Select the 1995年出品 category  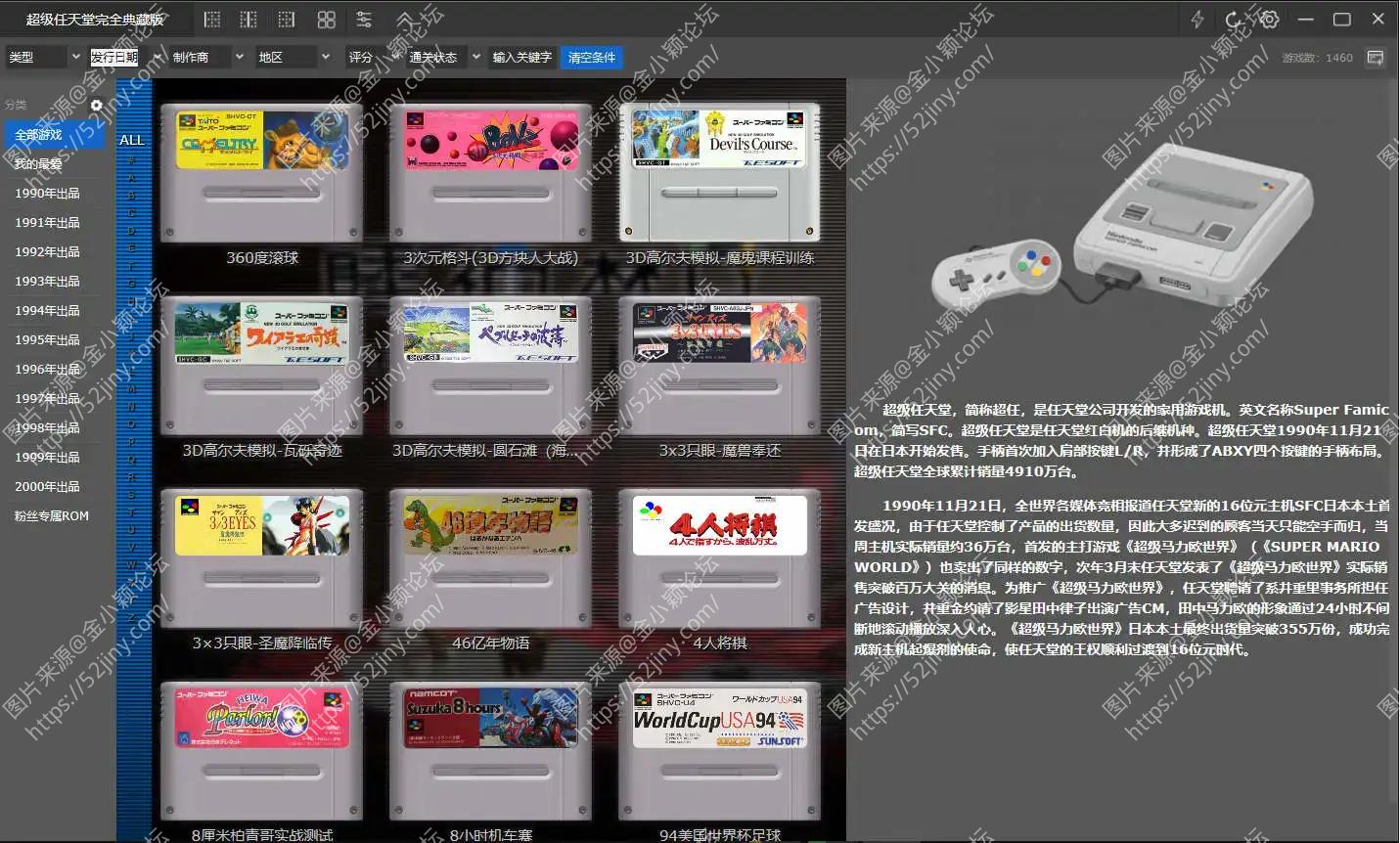pyautogui.click(x=44, y=339)
